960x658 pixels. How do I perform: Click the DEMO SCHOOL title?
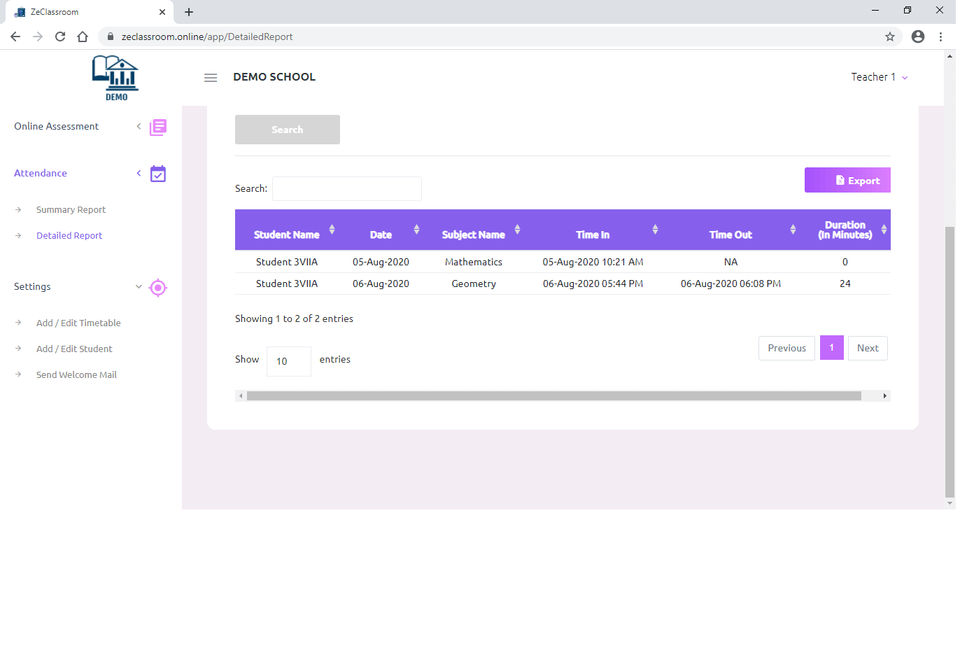[274, 77]
